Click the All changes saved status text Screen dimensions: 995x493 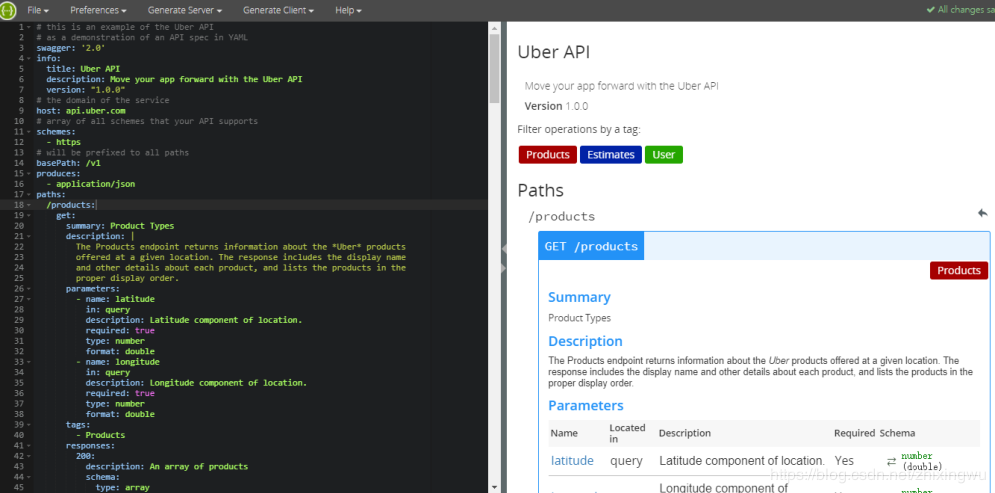click(x=966, y=10)
